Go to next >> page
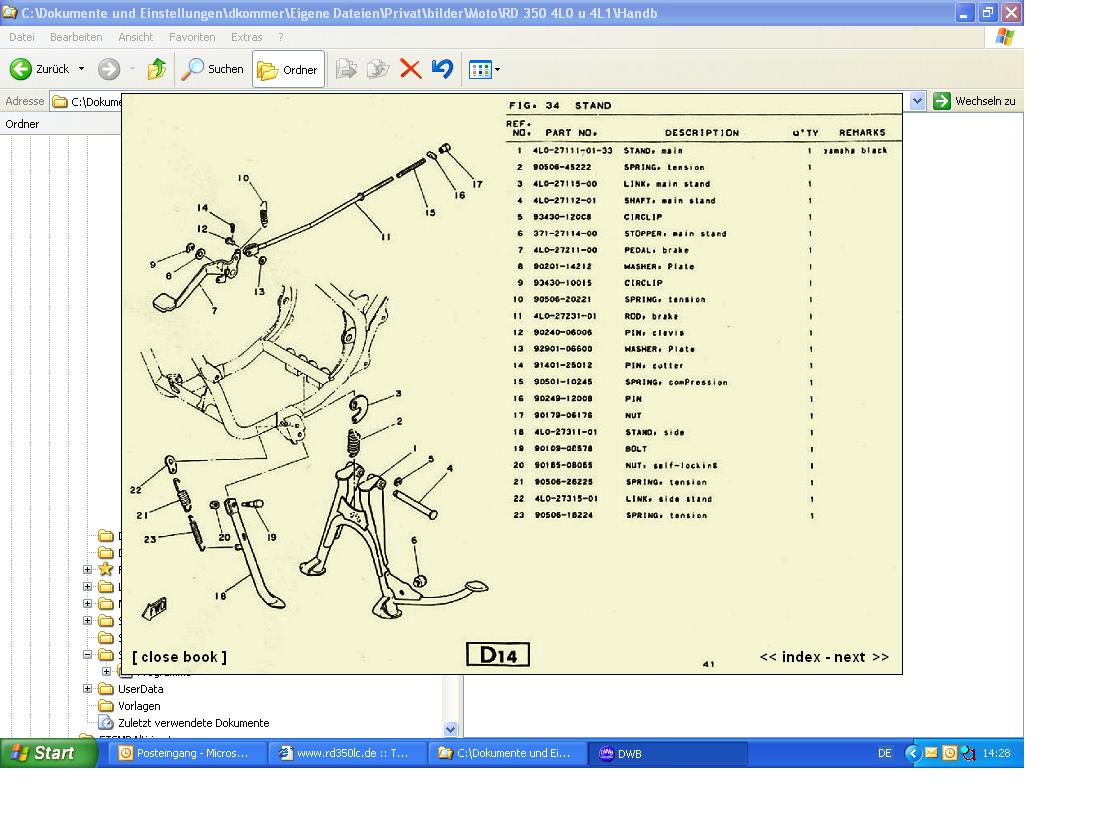This screenshot has width=1120, height=840. (x=861, y=657)
